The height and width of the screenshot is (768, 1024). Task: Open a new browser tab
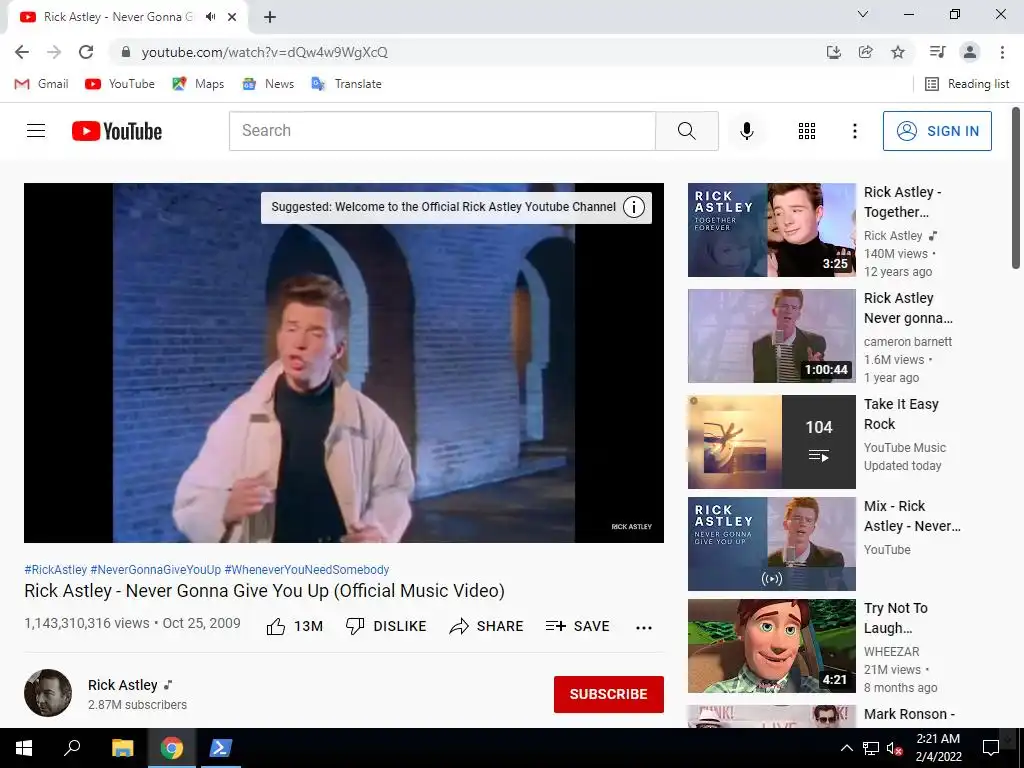[x=270, y=17]
